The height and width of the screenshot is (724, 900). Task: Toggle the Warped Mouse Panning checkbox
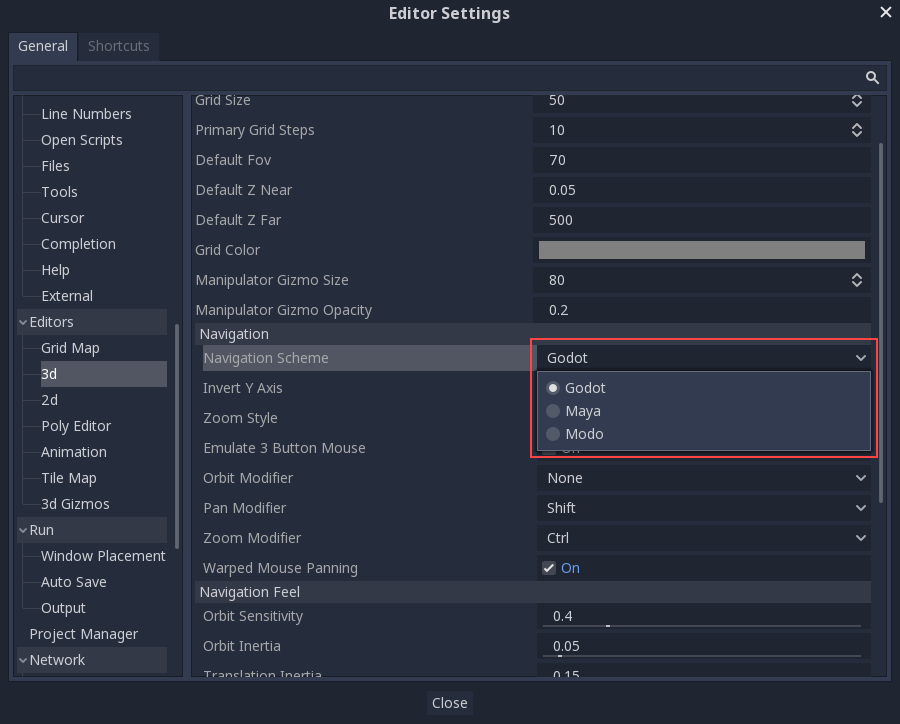(x=549, y=568)
